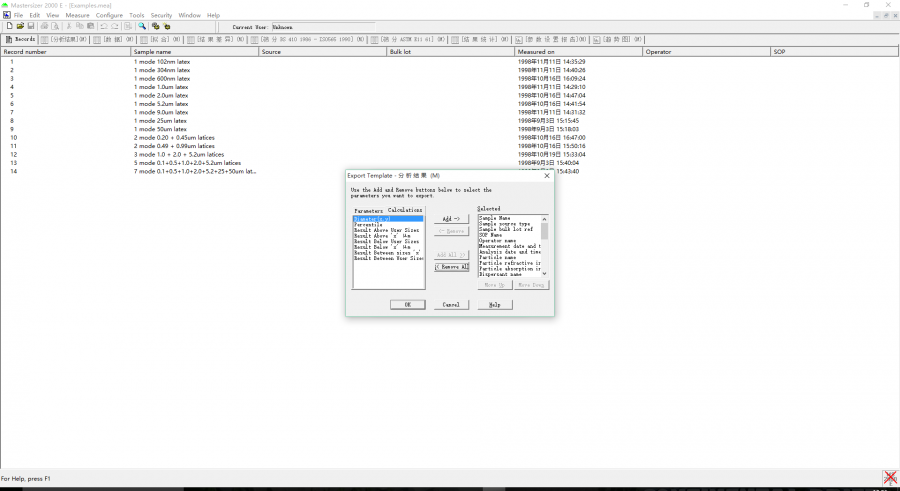Select the Parameters tab in Export Template
This screenshot has height=491, width=900.
(368, 211)
